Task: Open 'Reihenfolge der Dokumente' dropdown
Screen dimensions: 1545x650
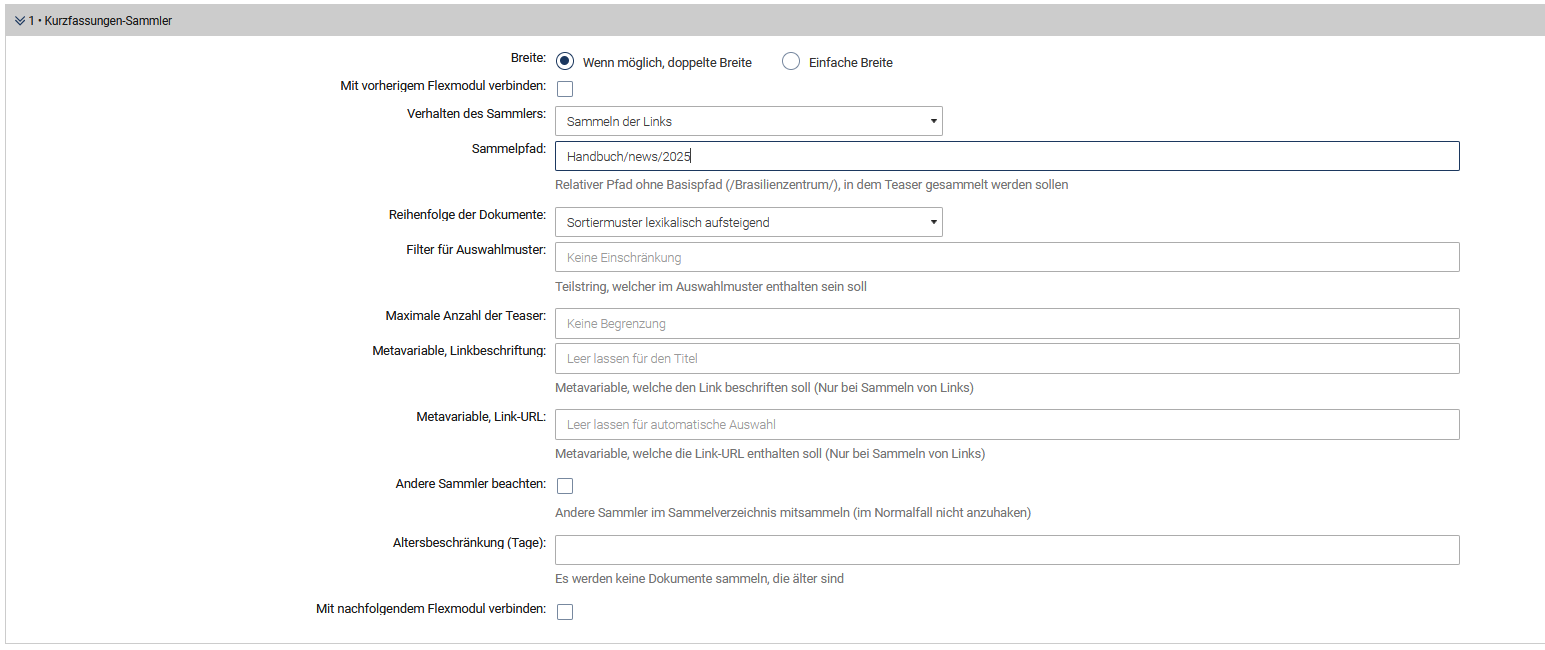Action: pyautogui.click(x=749, y=222)
